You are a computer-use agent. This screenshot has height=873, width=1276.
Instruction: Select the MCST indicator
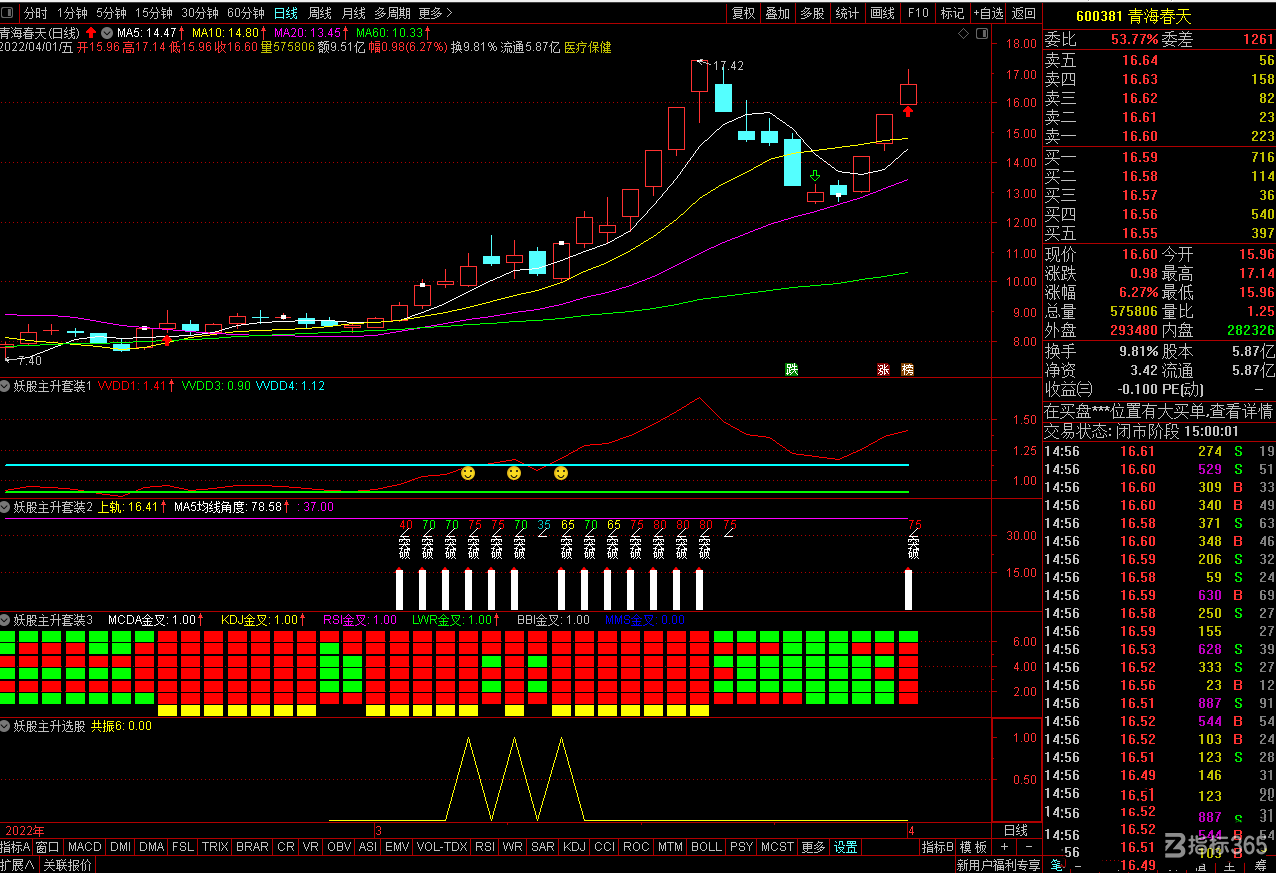coord(777,847)
